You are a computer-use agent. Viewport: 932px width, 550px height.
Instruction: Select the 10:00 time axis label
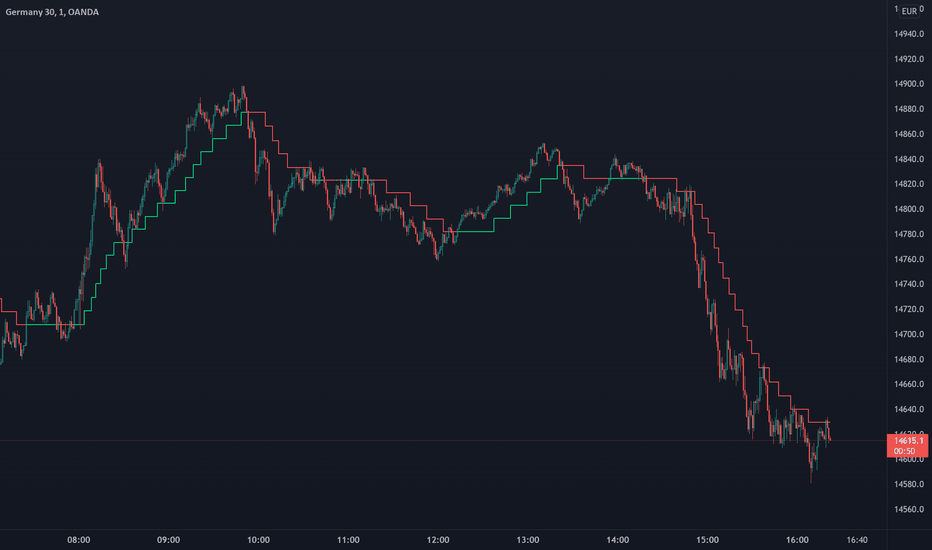click(x=258, y=540)
